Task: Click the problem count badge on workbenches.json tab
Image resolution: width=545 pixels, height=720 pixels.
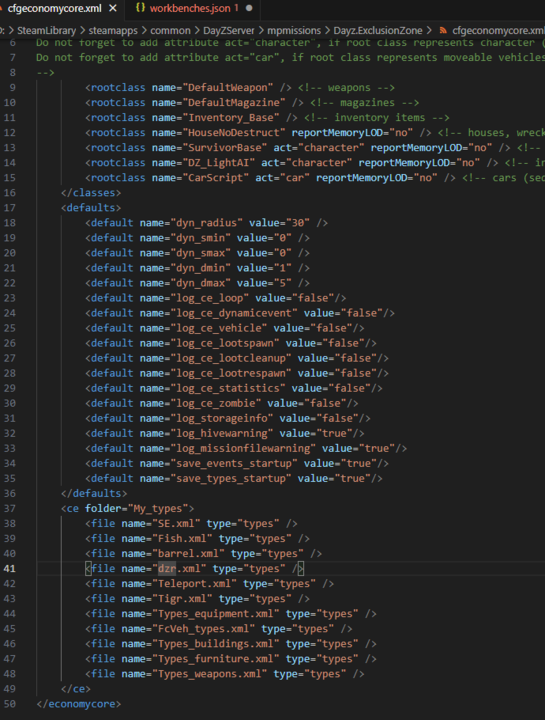Action: tap(236, 8)
